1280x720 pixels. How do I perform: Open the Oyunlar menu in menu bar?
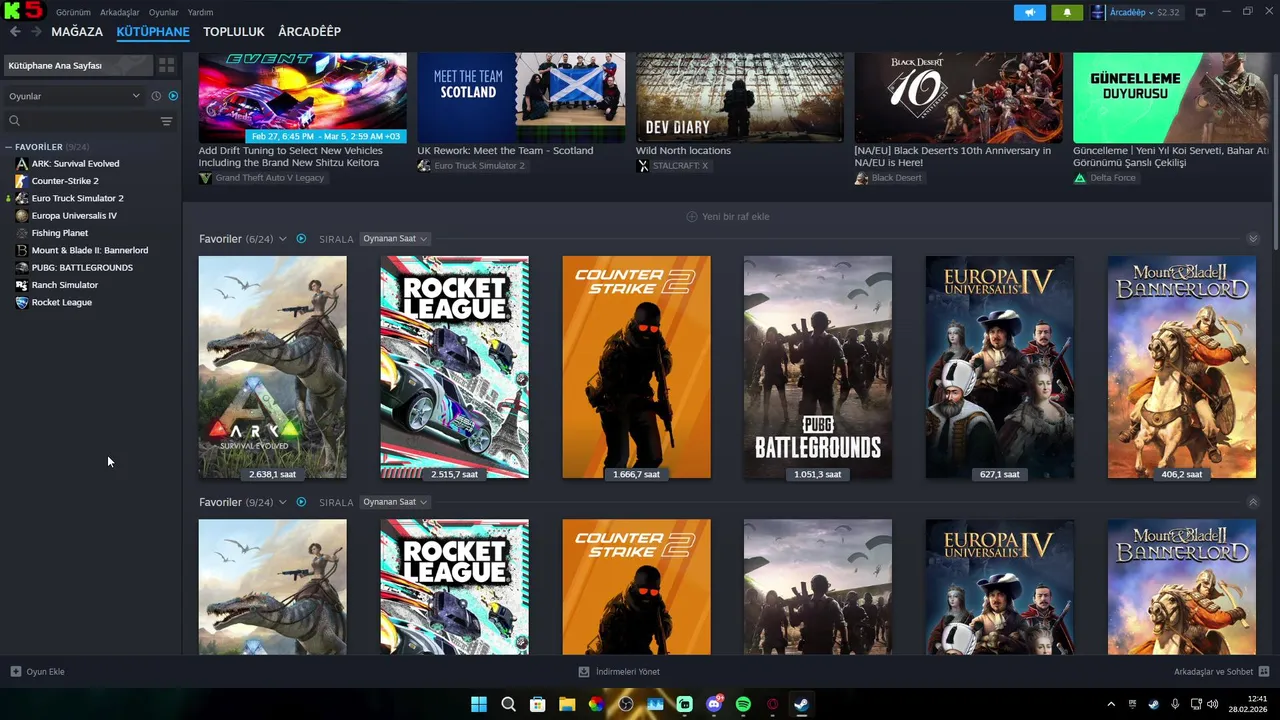click(164, 12)
